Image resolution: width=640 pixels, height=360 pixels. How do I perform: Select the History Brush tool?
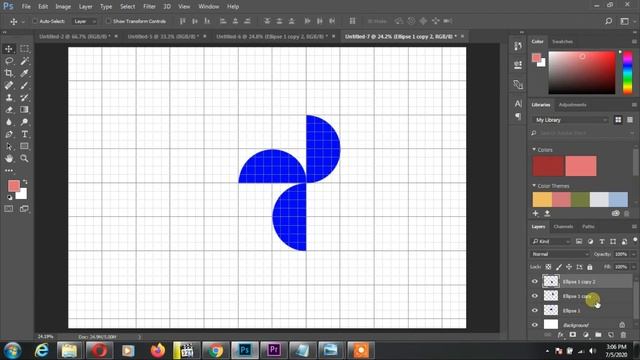pos(24,98)
